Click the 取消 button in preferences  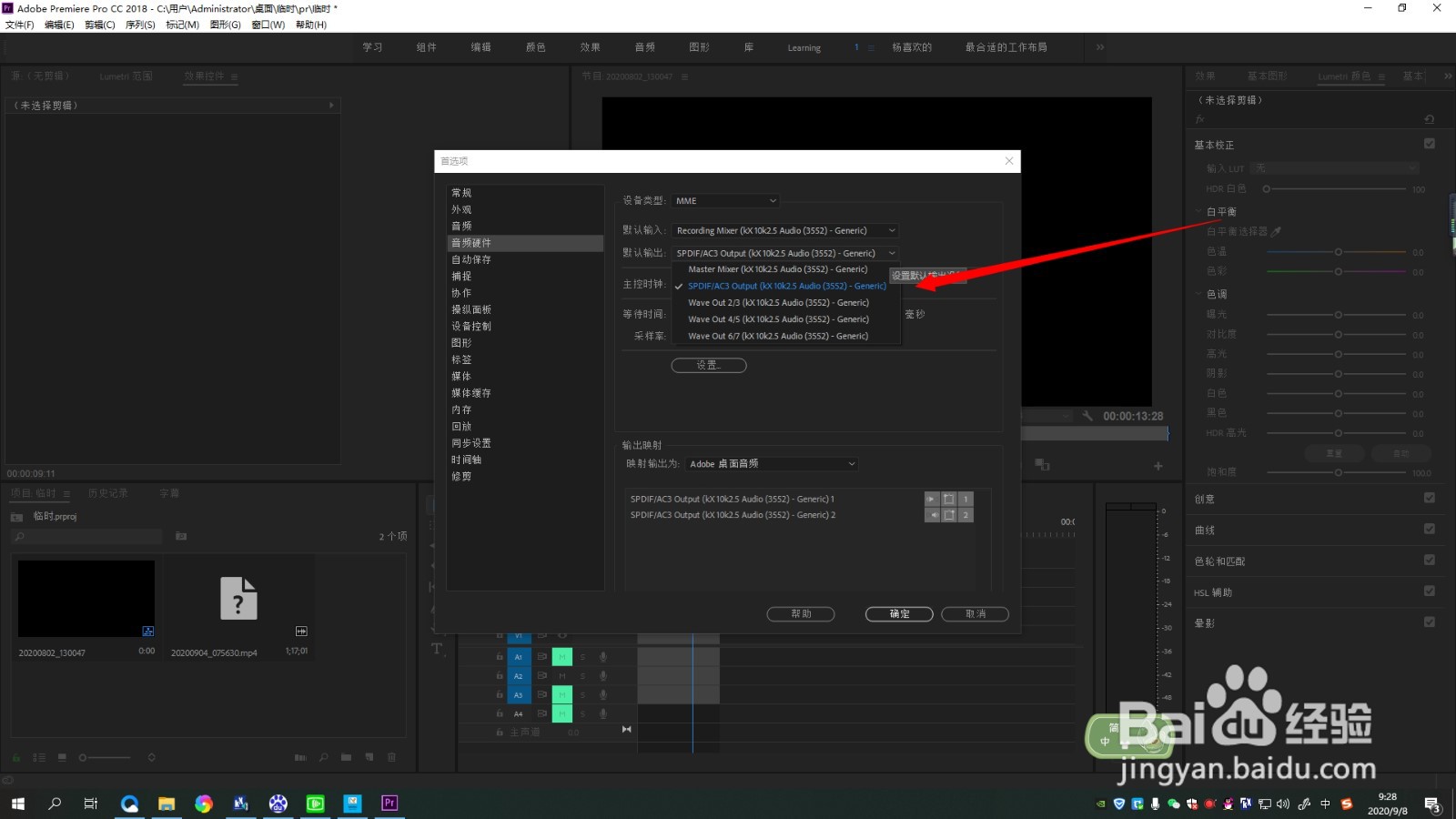click(x=975, y=614)
